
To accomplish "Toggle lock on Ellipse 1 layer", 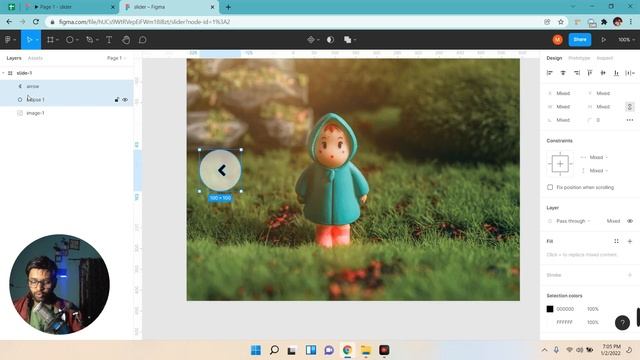I will (x=117, y=100).
